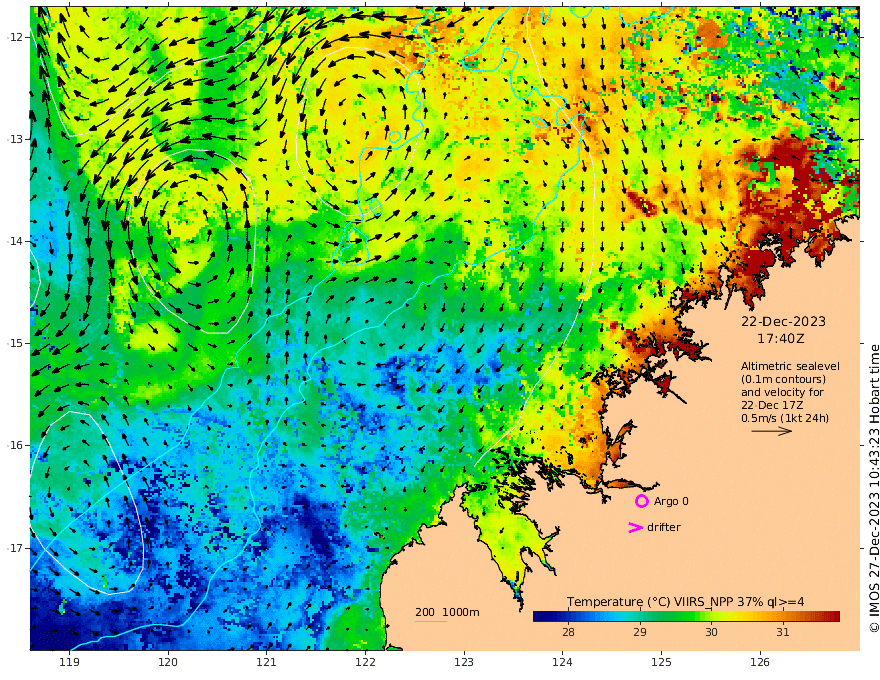Viewport: 880px width, 680px height.
Task: Click the longitude axis label '121'
Action: [x=267, y=663]
